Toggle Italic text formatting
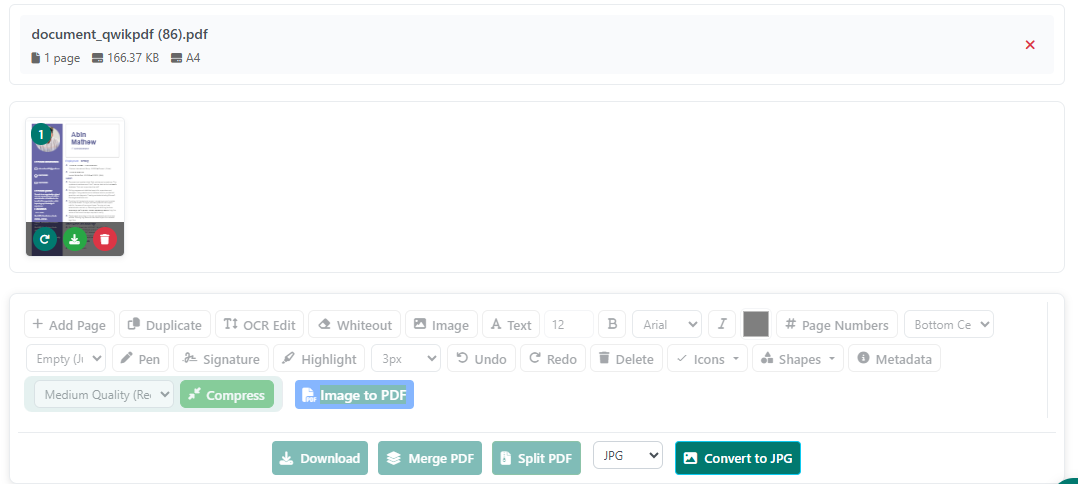Screen dimensions: 1078x484 (x=721, y=325)
